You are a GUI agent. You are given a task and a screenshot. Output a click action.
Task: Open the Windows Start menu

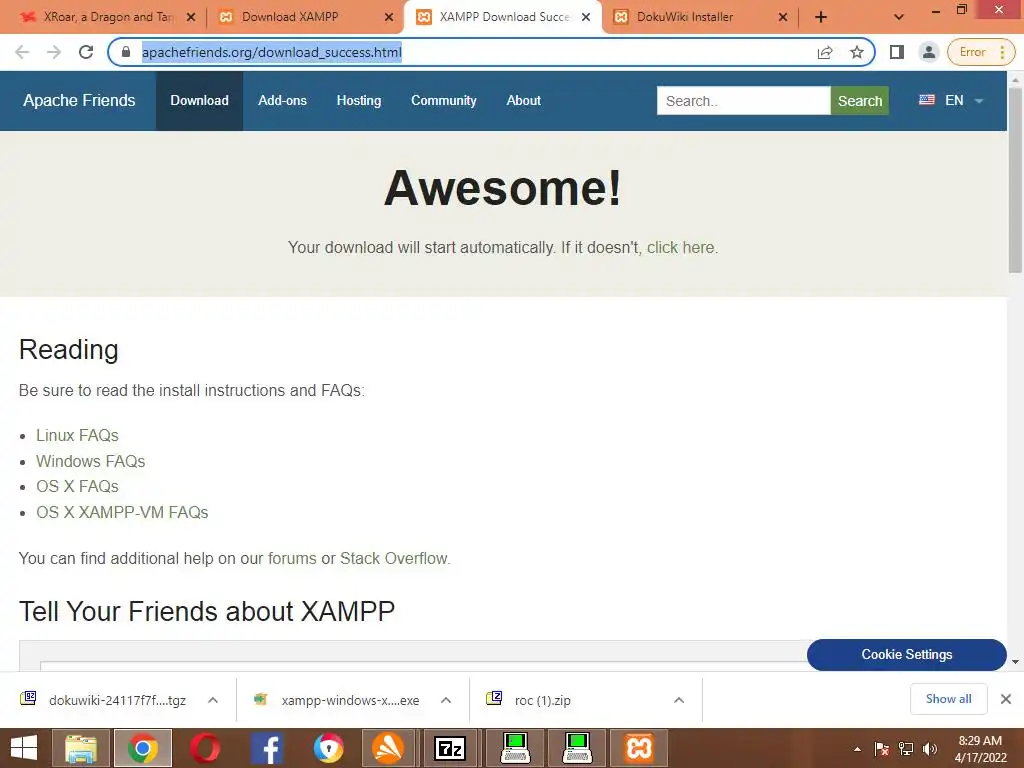[24, 748]
